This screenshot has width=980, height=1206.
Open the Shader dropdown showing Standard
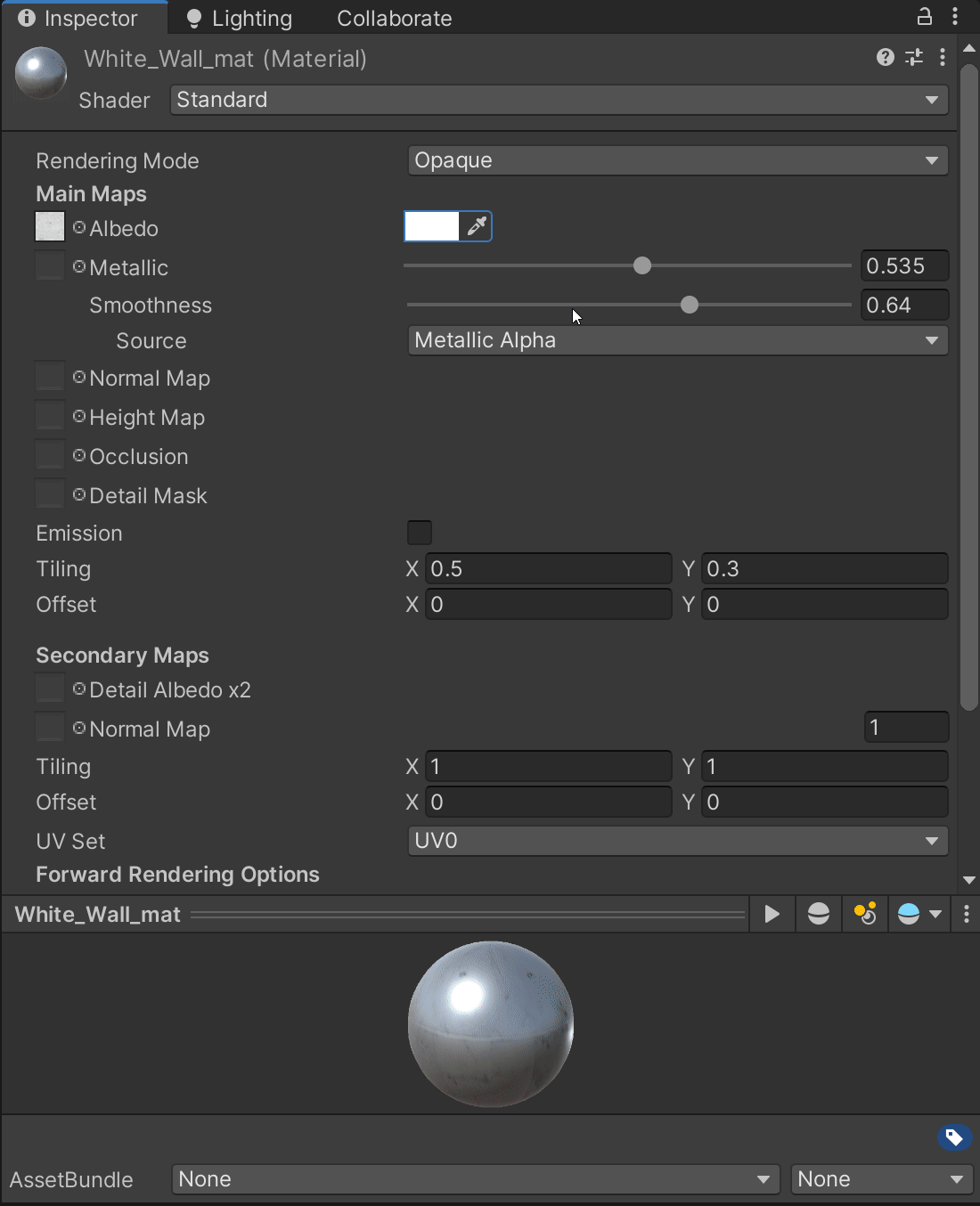pos(559,100)
